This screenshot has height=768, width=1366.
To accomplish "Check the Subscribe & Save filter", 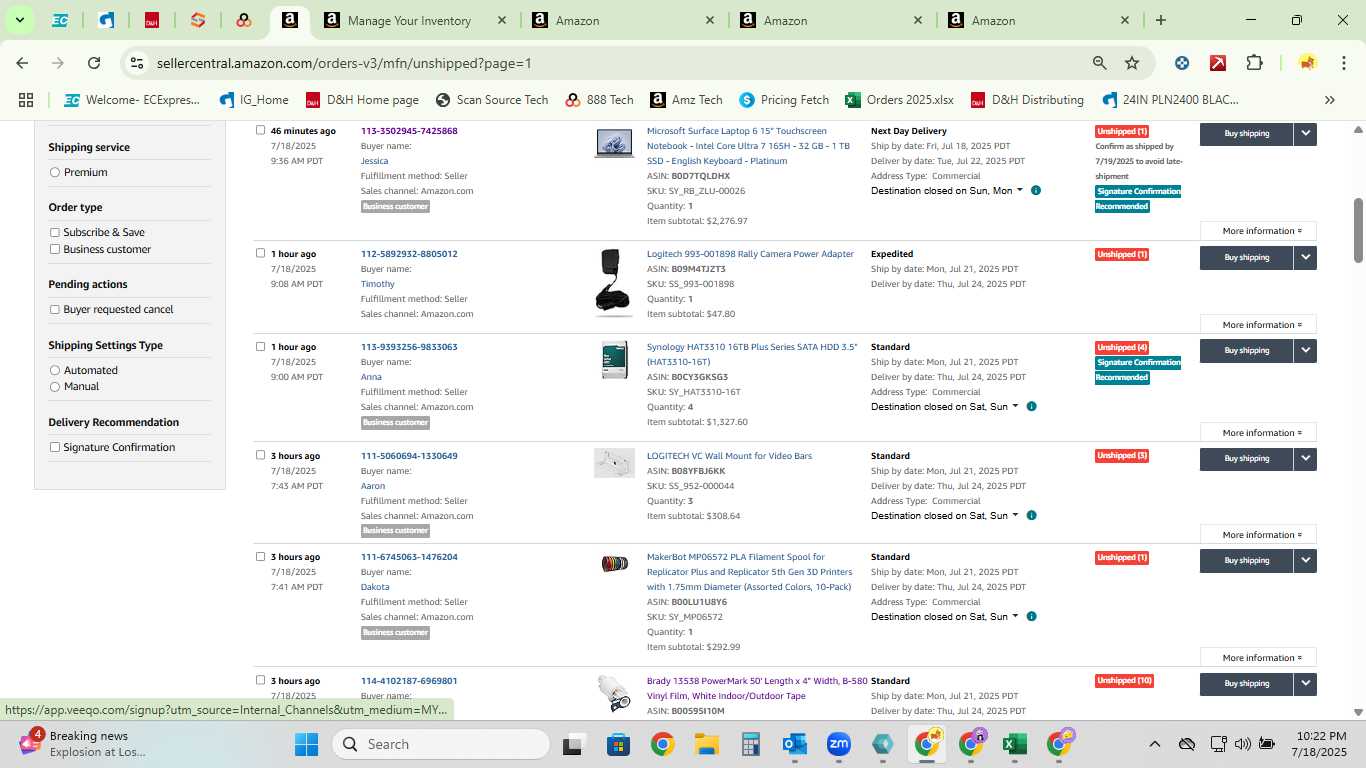I will pyautogui.click(x=55, y=232).
